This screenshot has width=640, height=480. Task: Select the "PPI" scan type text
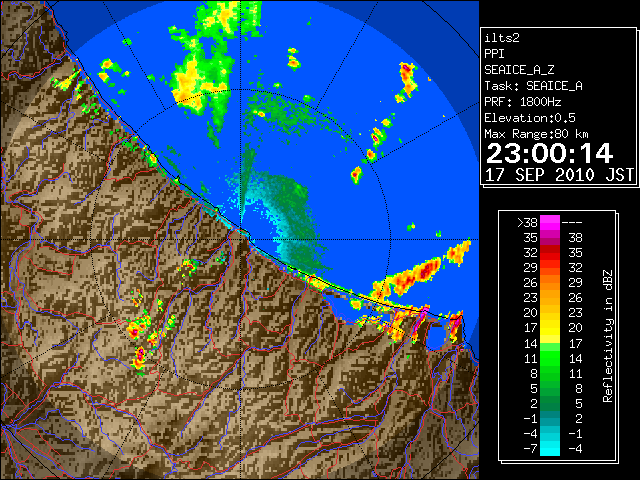[494, 54]
